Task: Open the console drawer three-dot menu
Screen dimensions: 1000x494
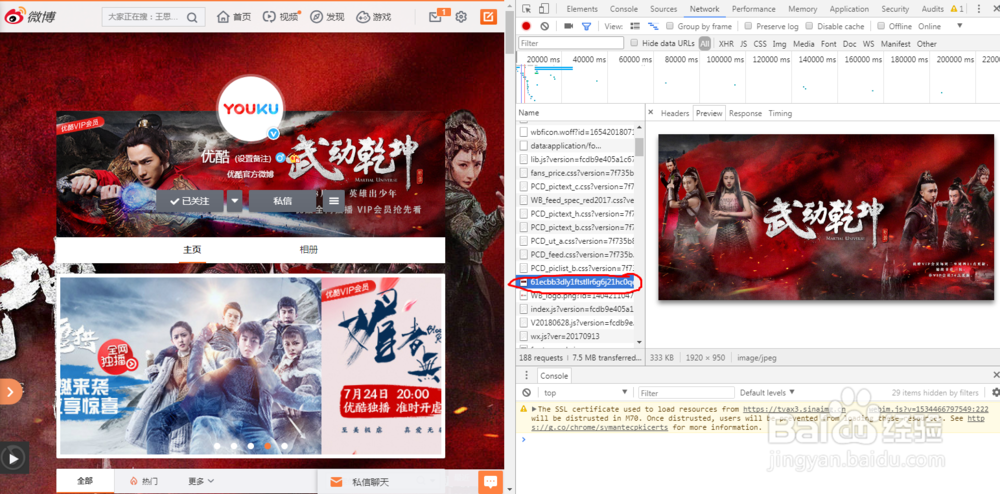Action: tap(526, 375)
